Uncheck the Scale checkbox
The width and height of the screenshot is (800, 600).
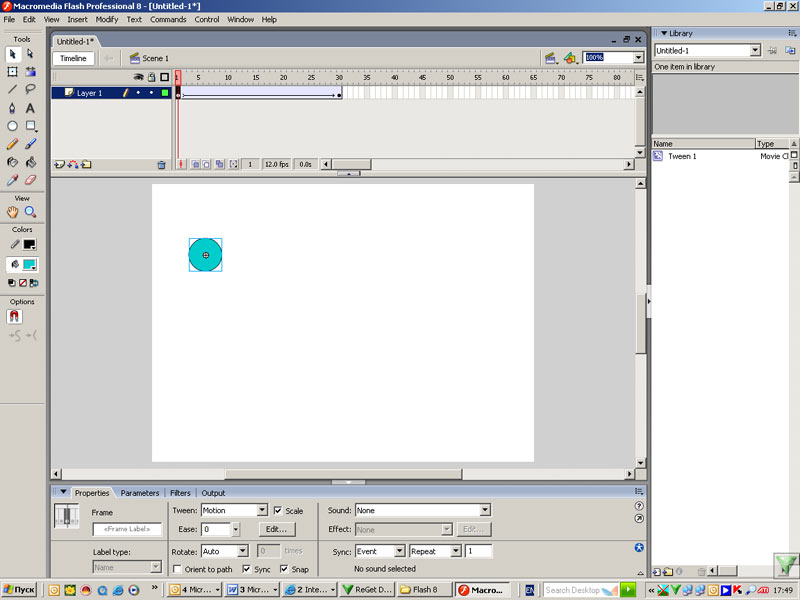(278, 510)
